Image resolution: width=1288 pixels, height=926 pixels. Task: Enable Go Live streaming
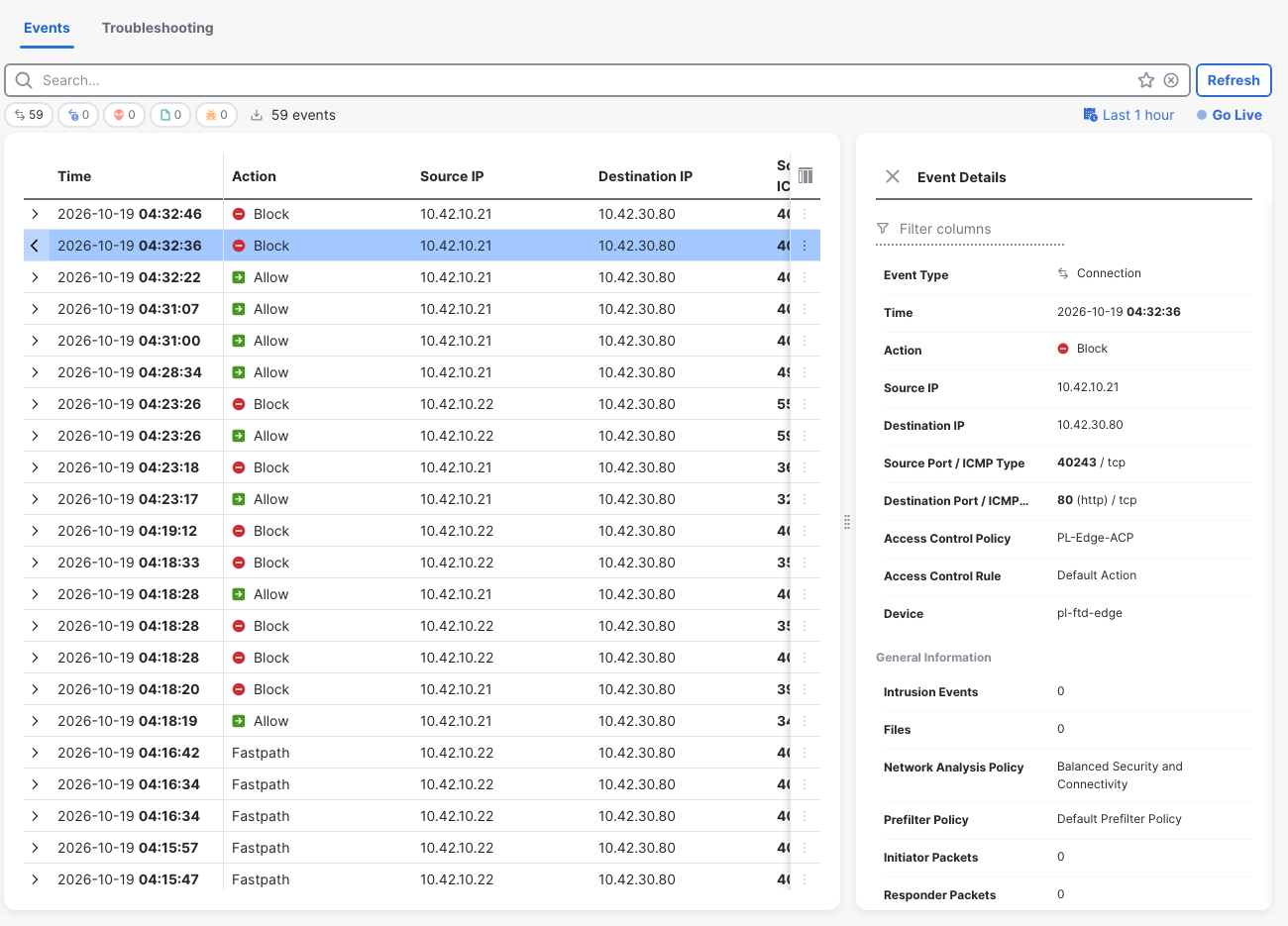click(1230, 115)
